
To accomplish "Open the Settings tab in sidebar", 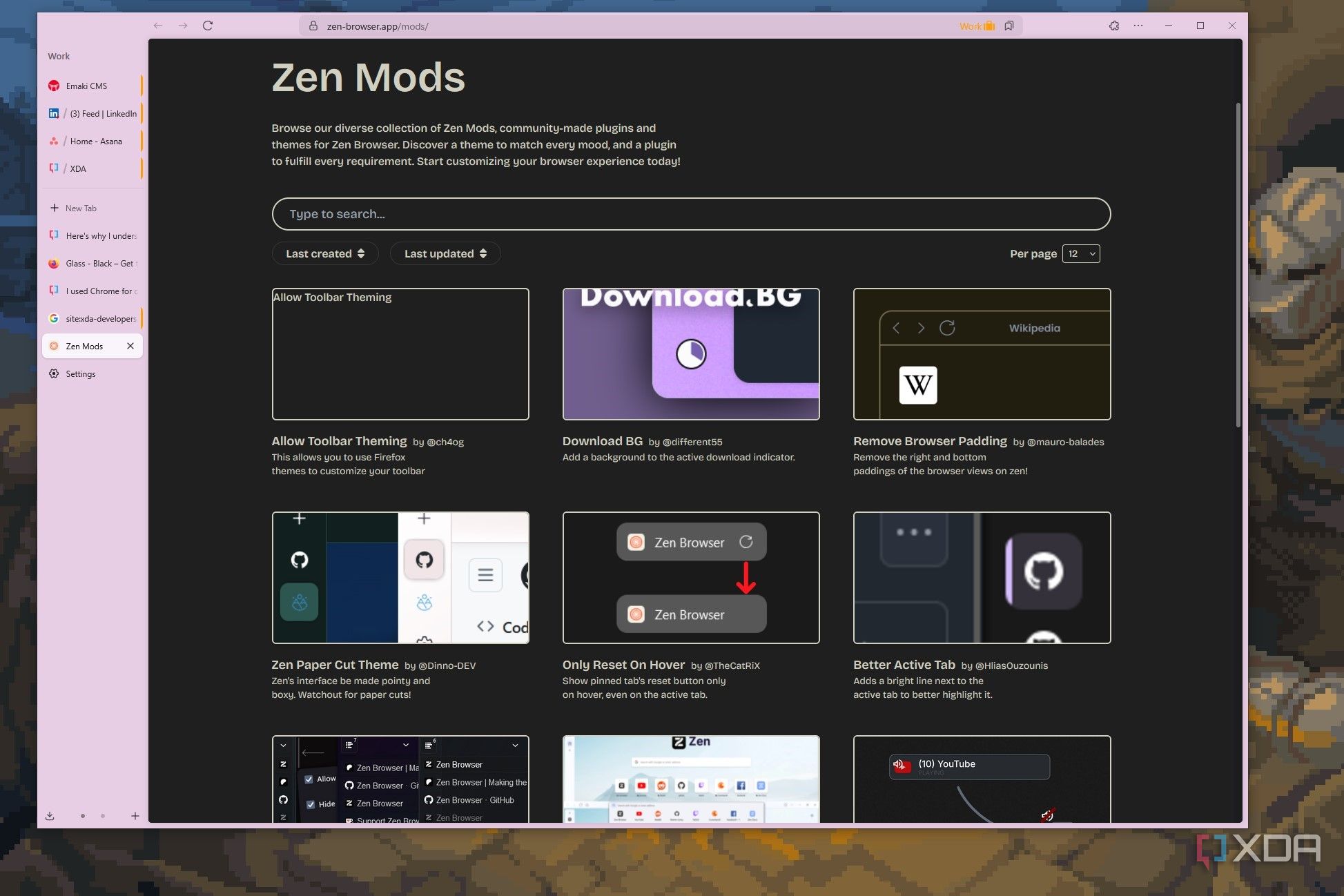I will (81, 373).
